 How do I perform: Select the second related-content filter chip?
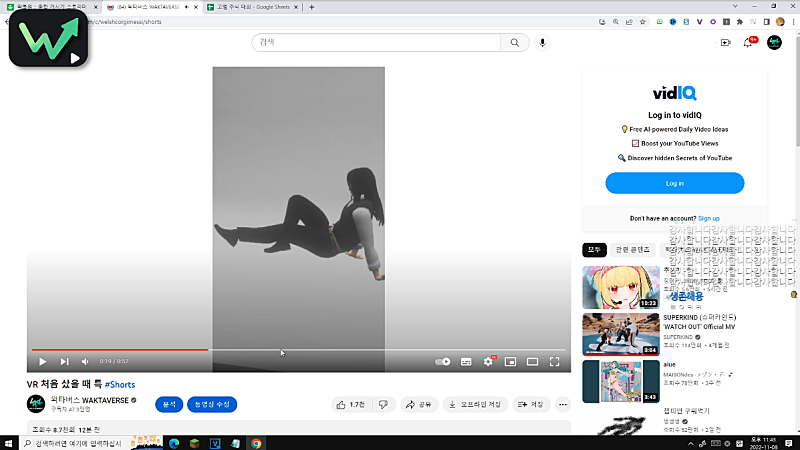633,249
